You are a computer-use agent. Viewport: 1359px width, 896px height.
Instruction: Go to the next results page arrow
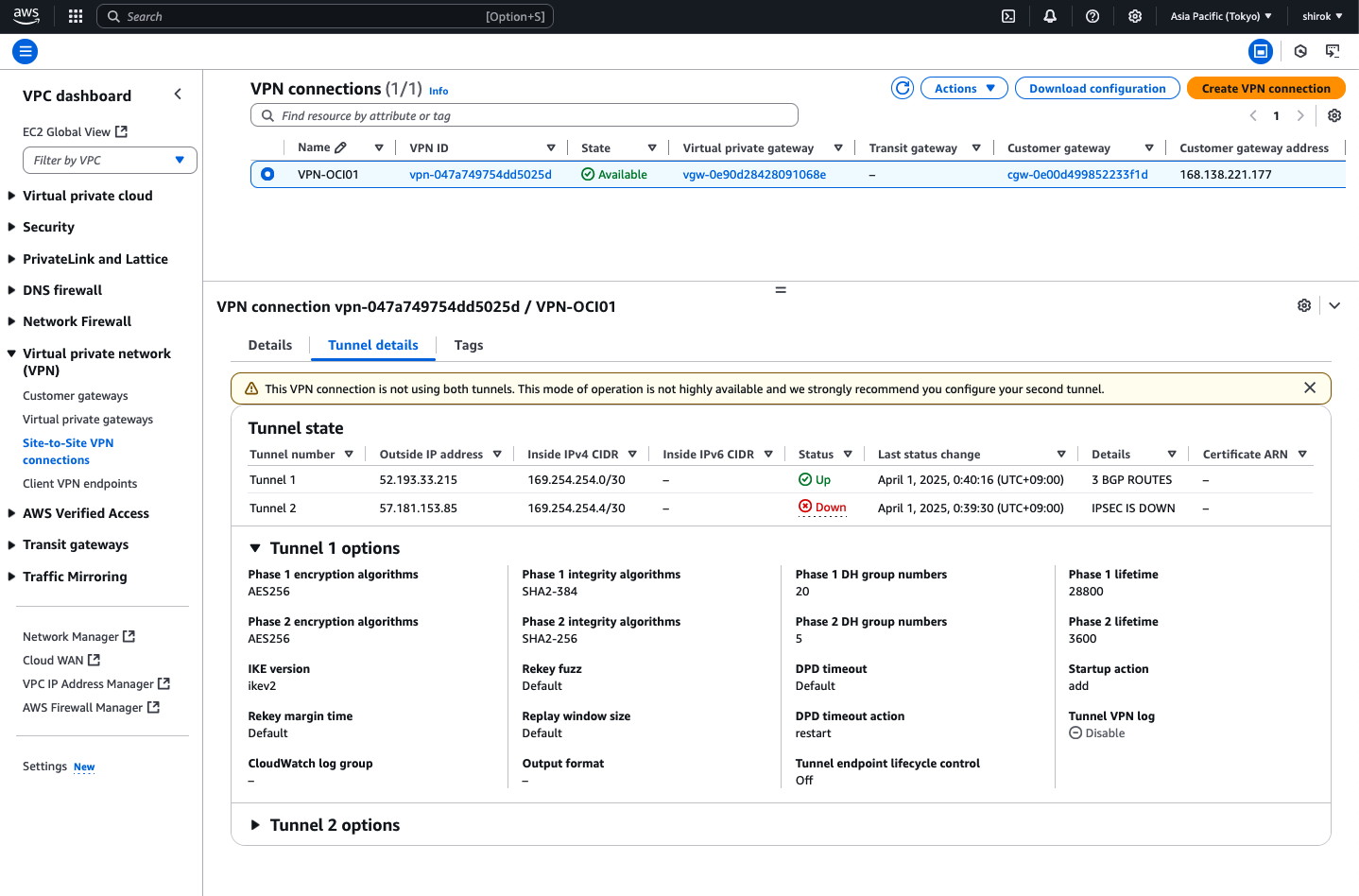click(1300, 115)
